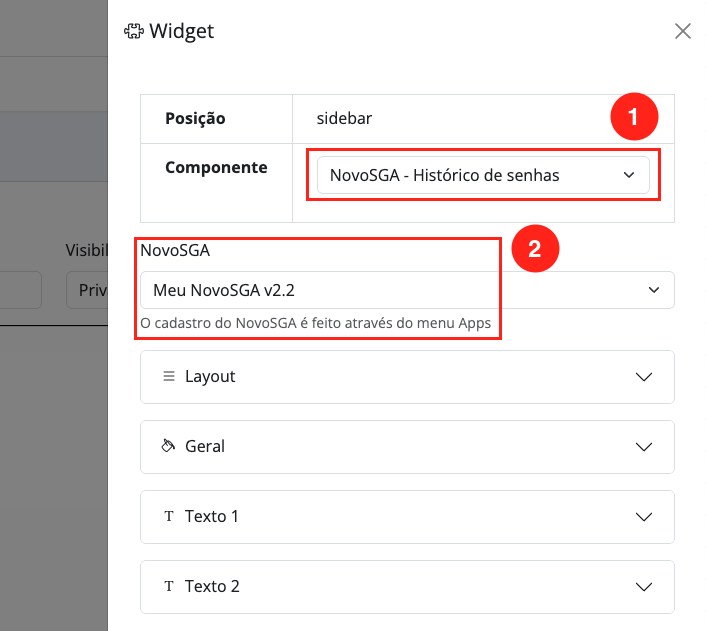Screen dimensions: 707x631
Task: Open the Componente dropdown
Action: 483,175
